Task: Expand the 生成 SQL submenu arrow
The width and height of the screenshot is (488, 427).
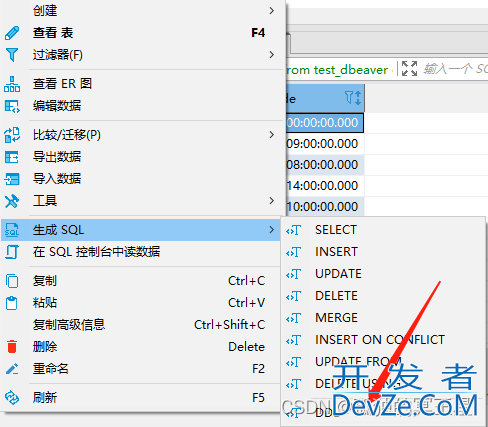Action: pyautogui.click(x=272, y=230)
